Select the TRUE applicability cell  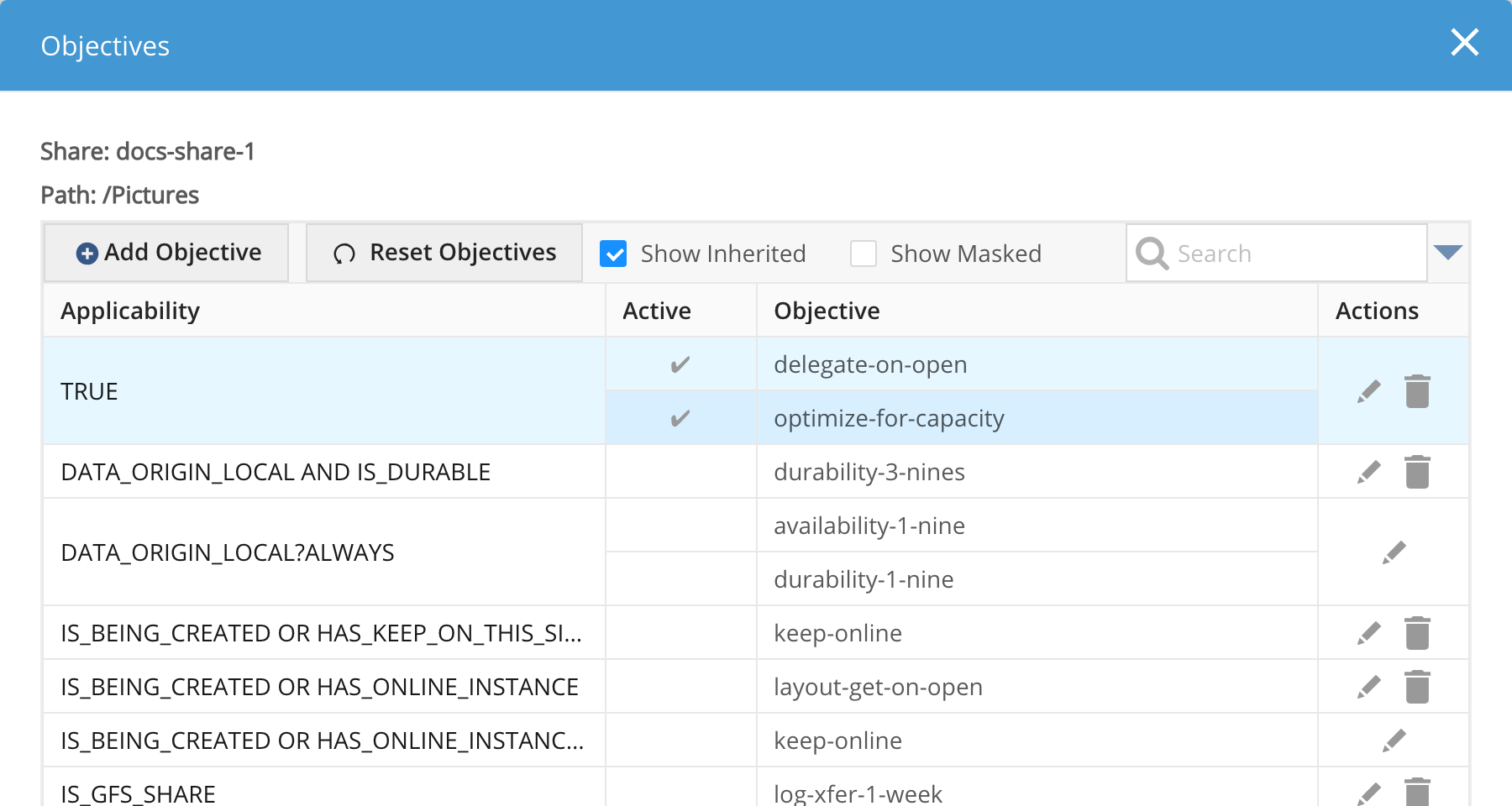pyautogui.click(x=324, y=391)
